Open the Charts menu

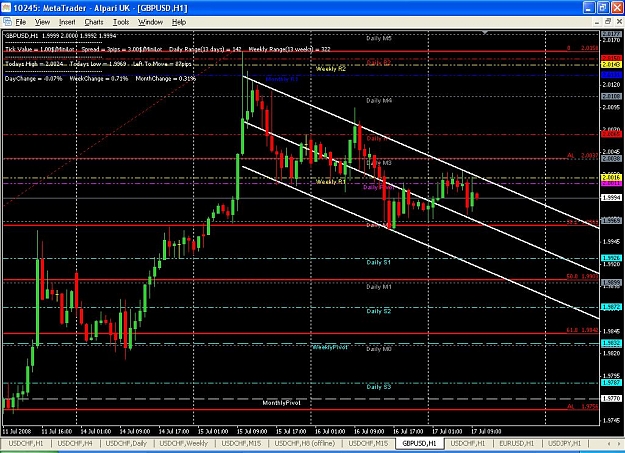pos(94,22)
